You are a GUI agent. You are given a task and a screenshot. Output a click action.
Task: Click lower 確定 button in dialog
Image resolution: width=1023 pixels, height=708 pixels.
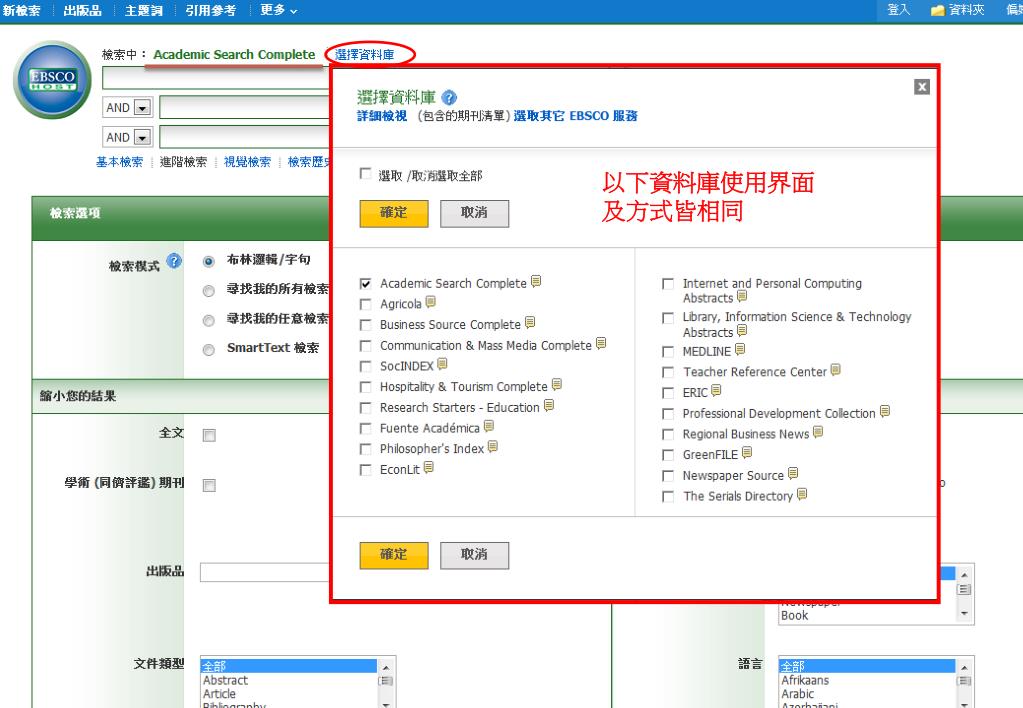(394, 555)
